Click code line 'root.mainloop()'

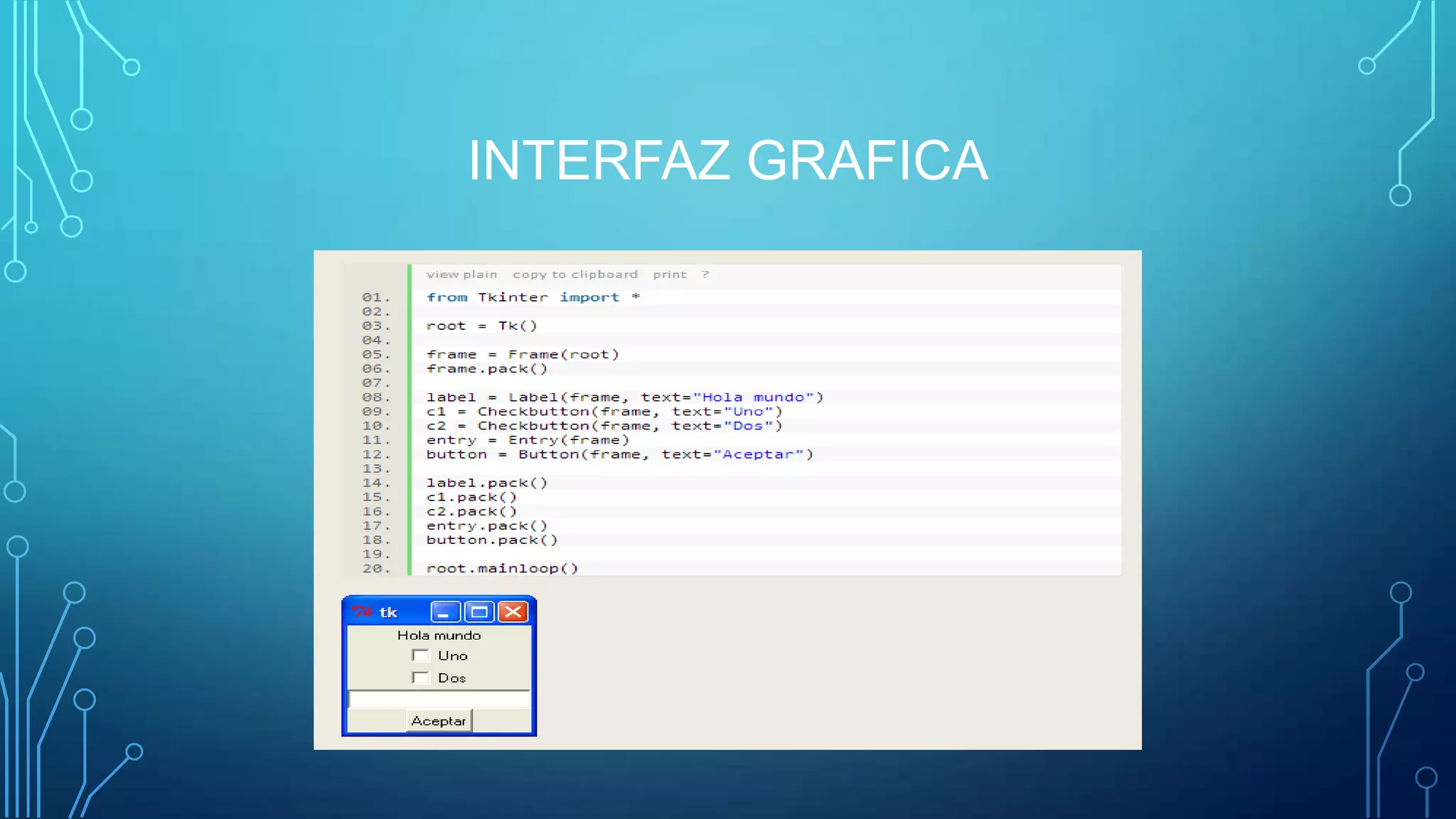click(502, 568)
